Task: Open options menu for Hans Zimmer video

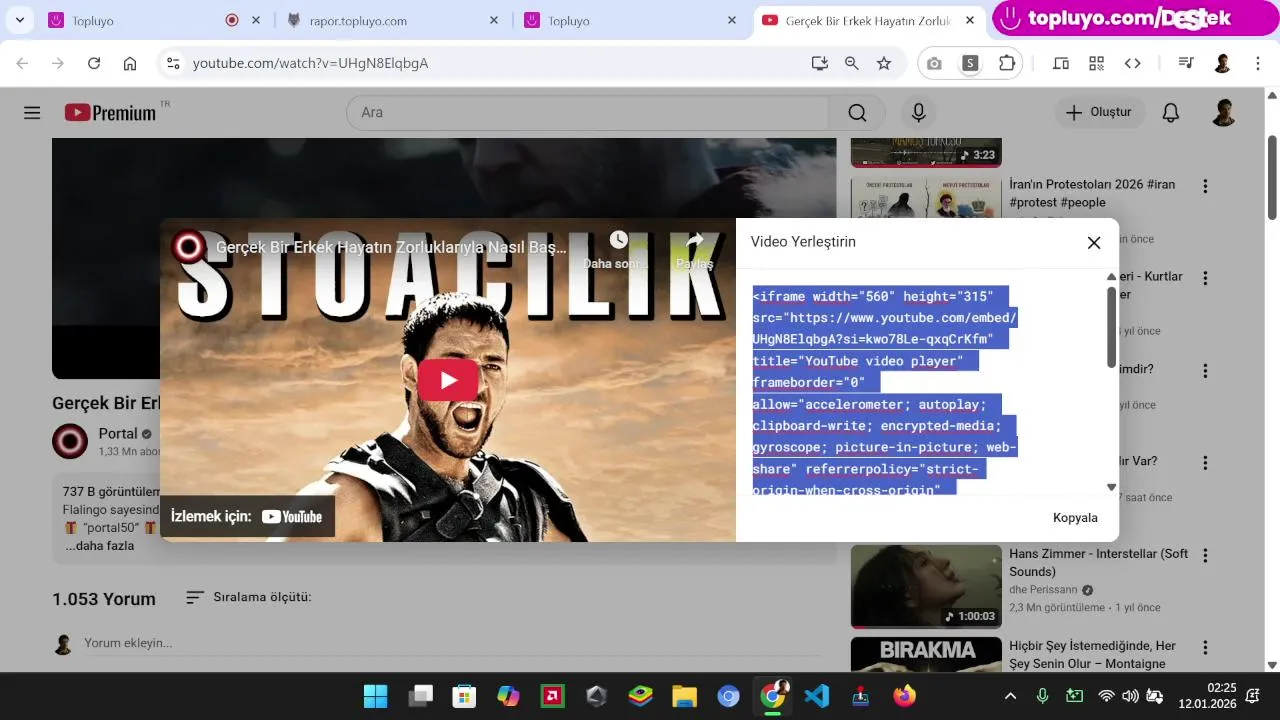Action: (x=1205, y=555)
